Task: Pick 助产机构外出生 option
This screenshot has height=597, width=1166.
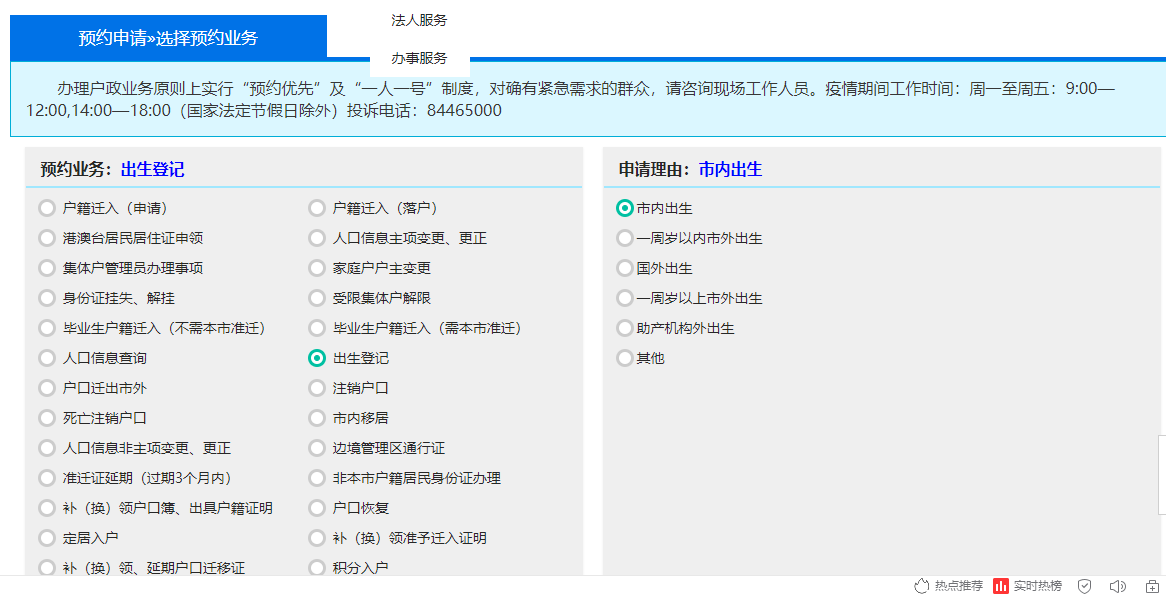Action: click(624, 328)
